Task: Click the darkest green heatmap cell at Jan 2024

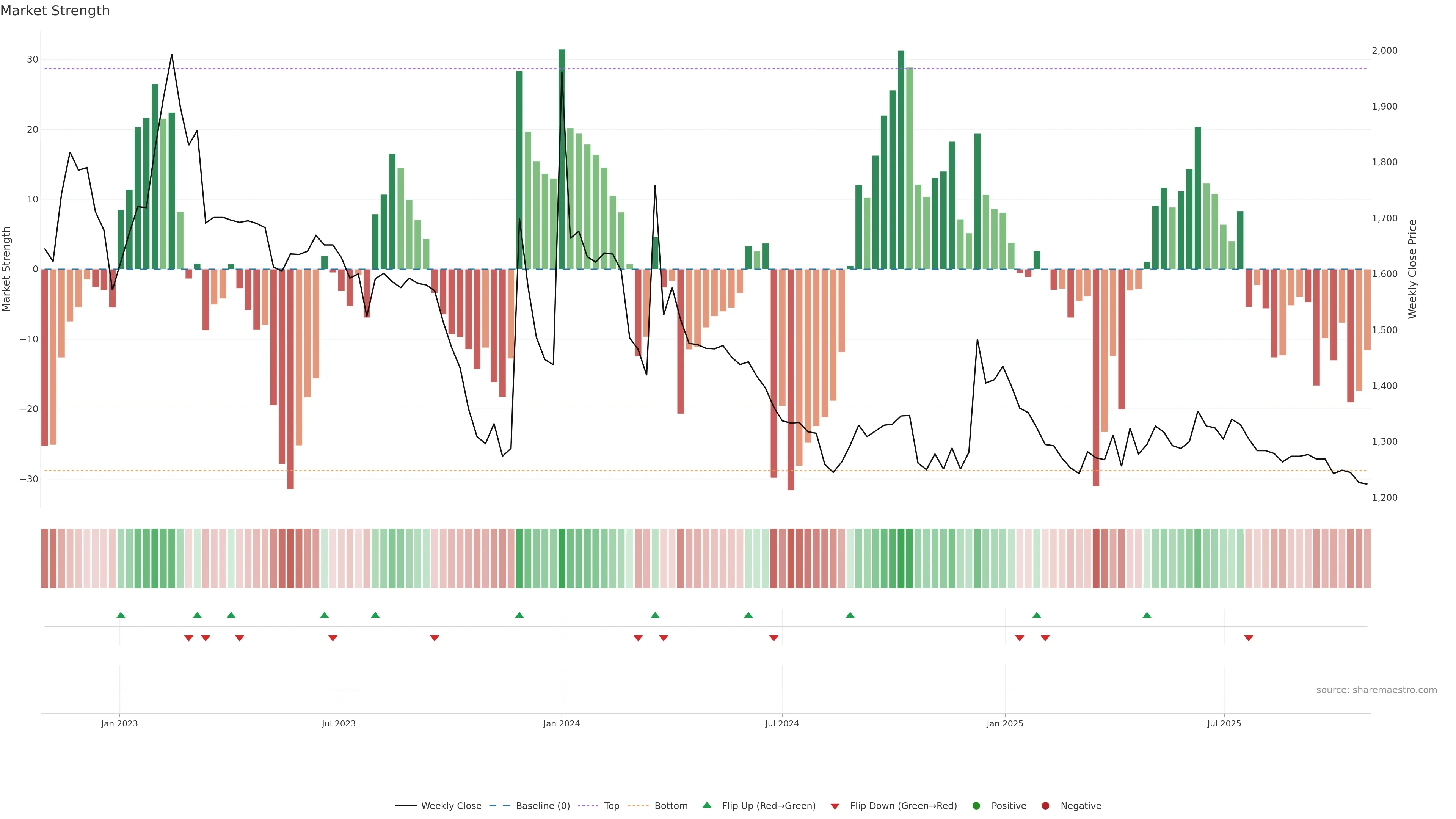Action: pyautogui.click(x=562, y=558)
